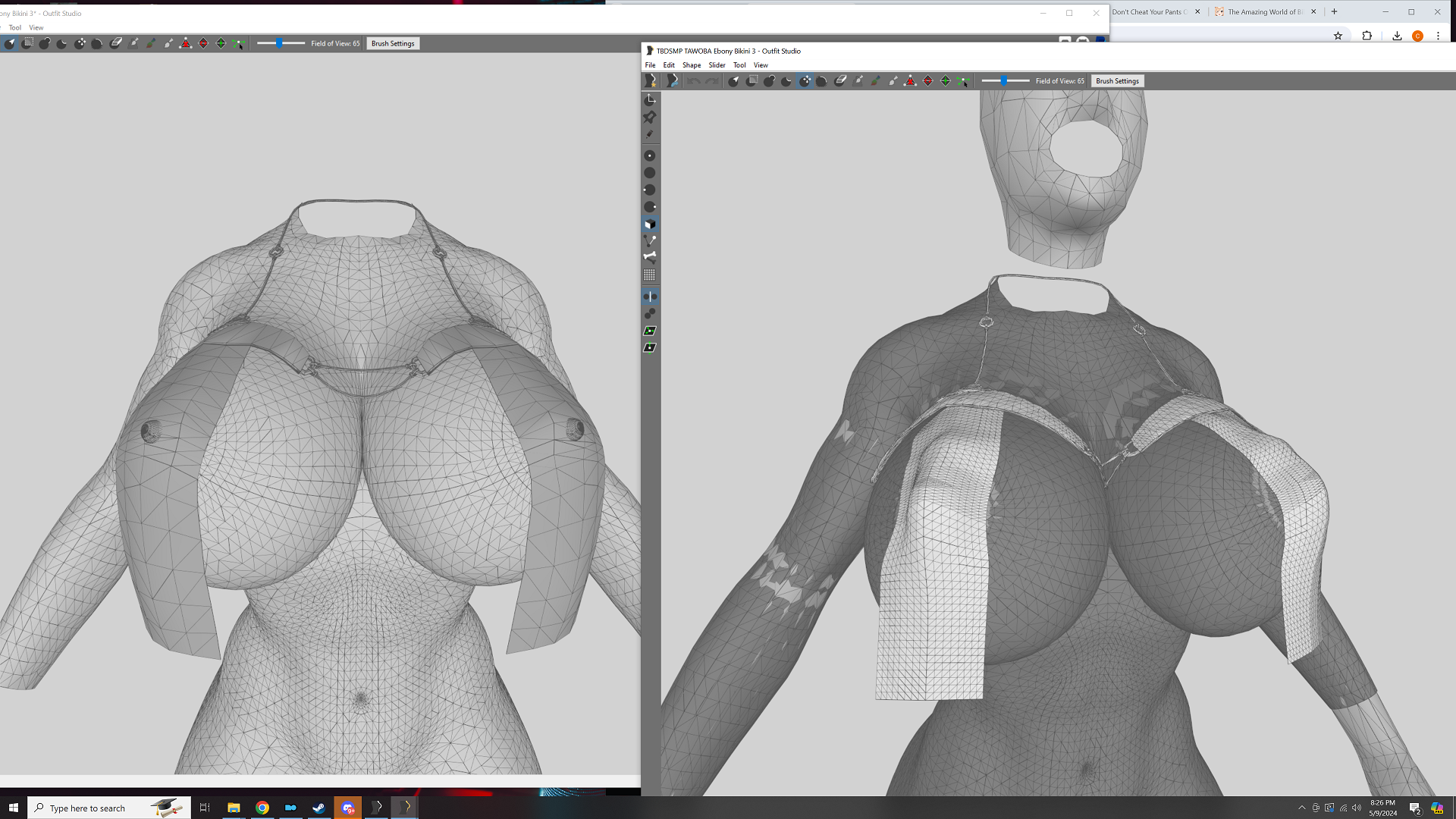The height and width of the screenshot is (819, 1456).
Task: Choose the Select tool in front window toolbar
Action: tap(733, 81)
